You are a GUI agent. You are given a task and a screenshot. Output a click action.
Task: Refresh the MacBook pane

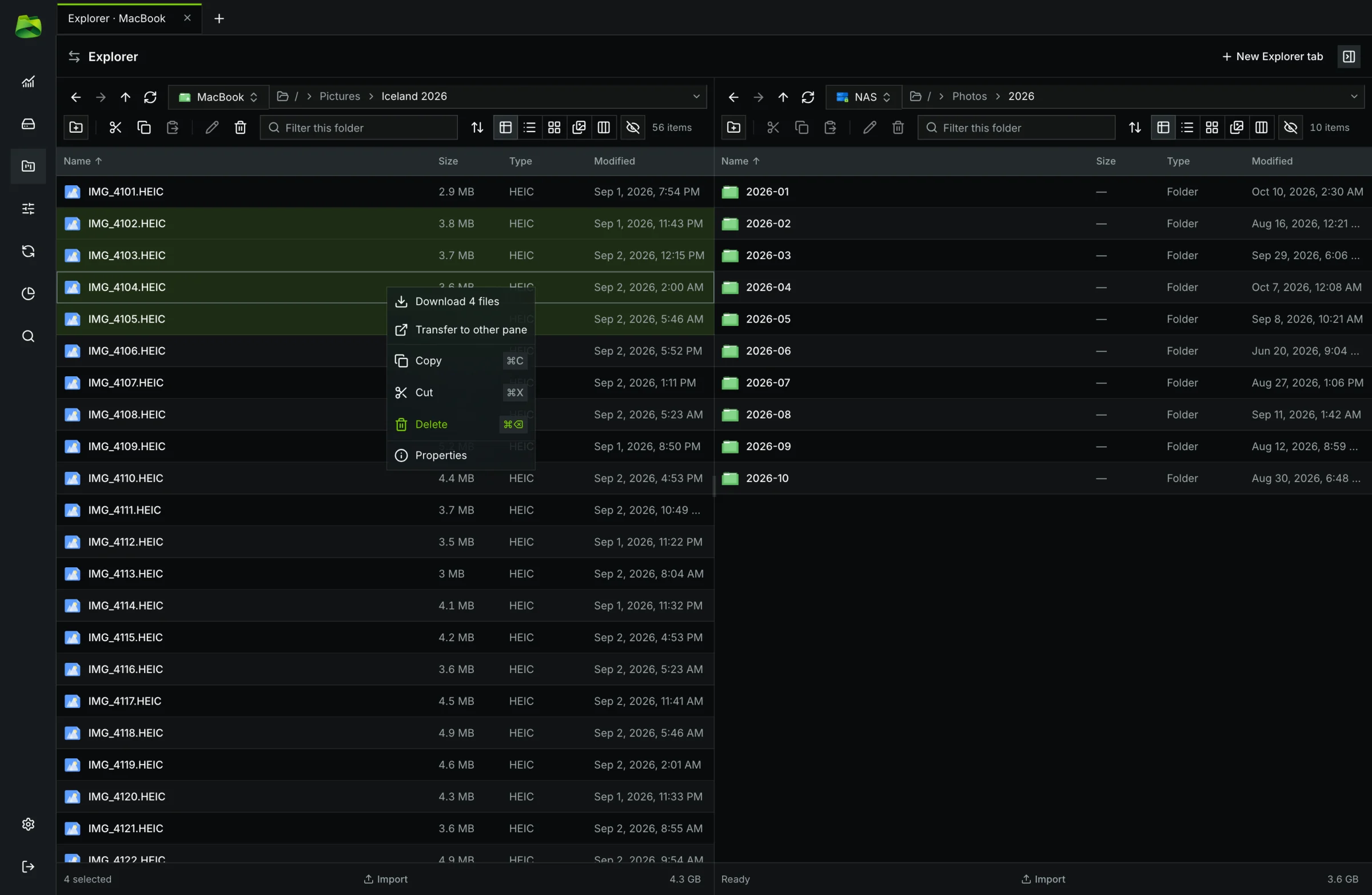tap(150, 97)
